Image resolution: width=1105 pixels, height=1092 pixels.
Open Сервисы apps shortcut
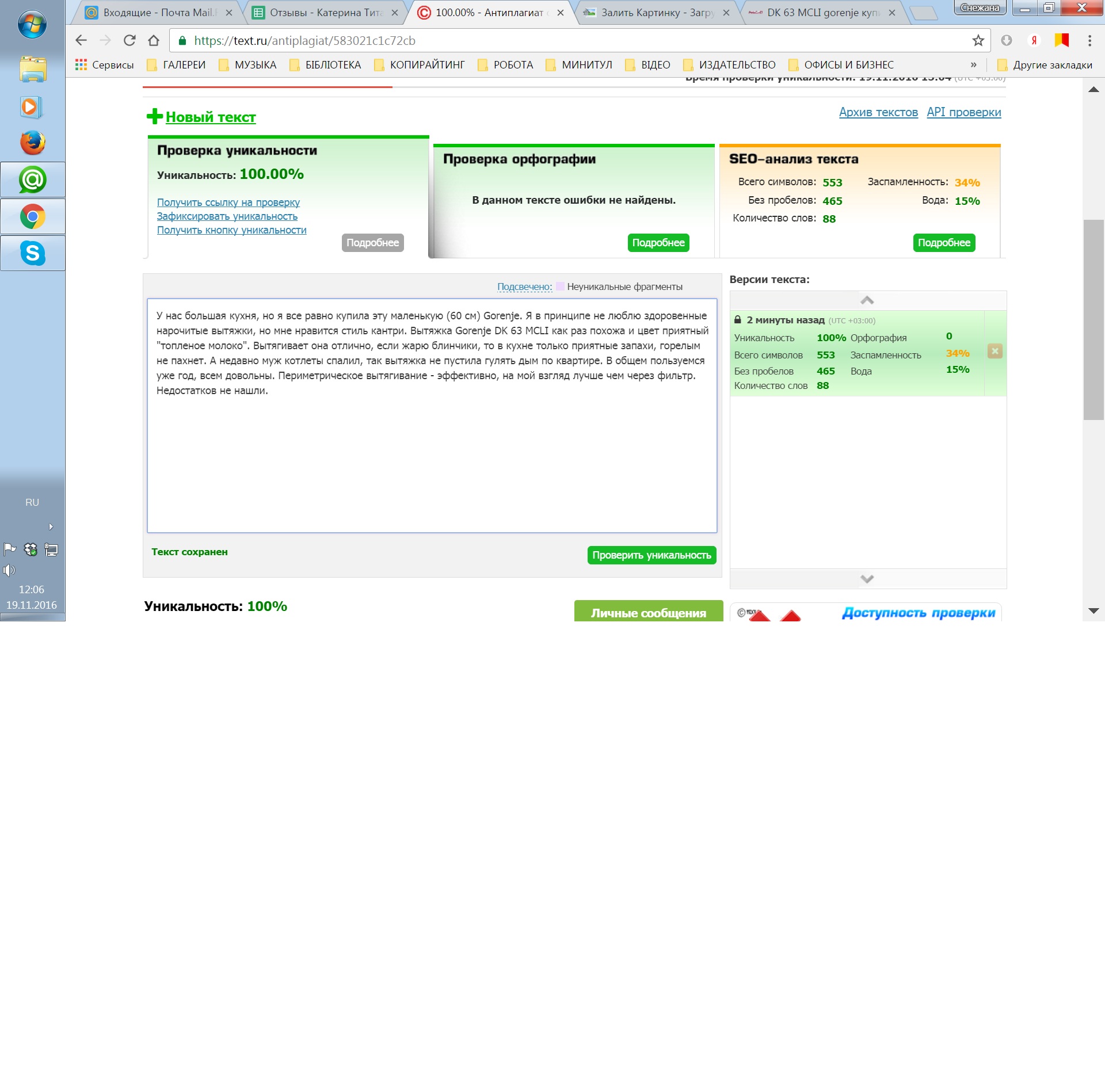[105, 65]
